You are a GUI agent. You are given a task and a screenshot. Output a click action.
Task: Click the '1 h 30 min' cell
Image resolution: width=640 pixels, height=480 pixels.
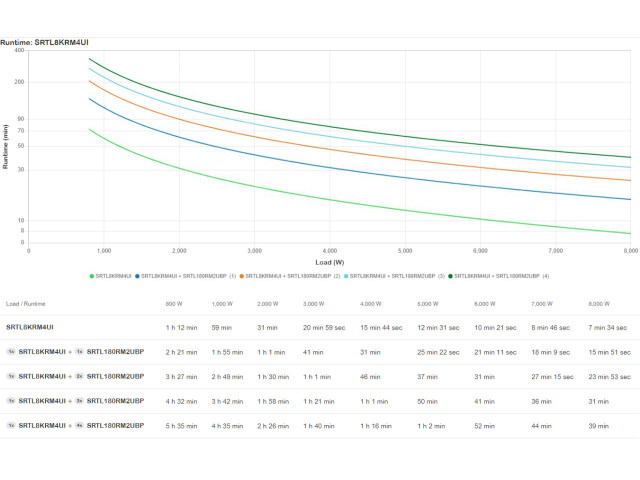coord(273,377)
